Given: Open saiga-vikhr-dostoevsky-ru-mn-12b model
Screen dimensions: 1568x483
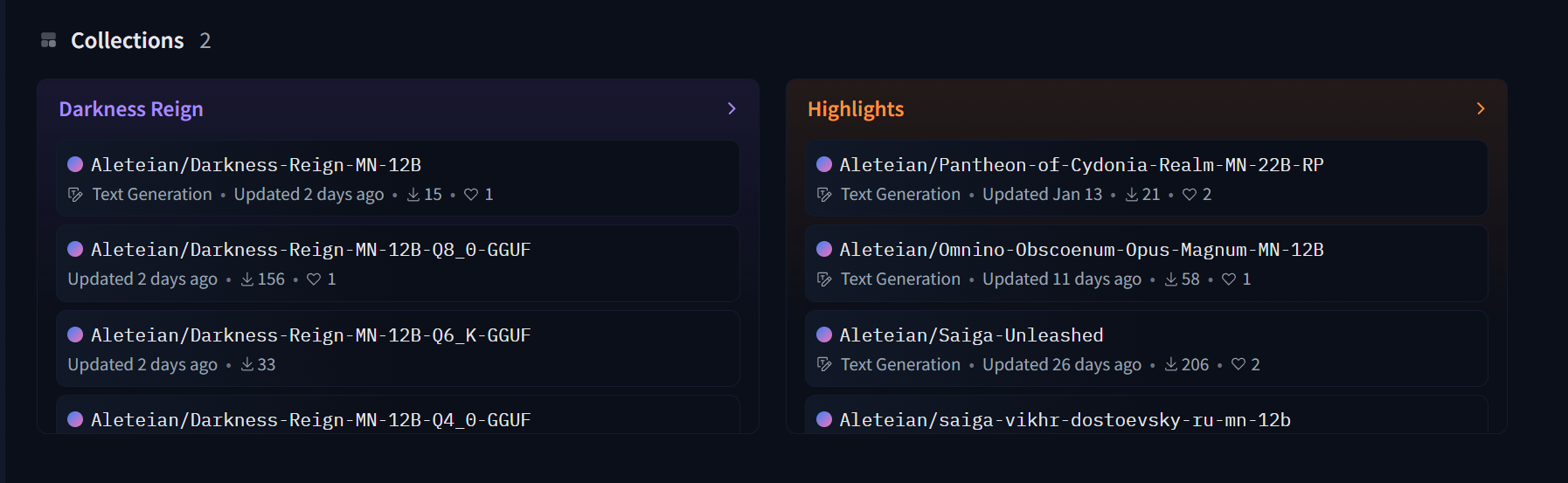Looking at the screenshot, I should pyautogui.click(x=1147, y=415).
